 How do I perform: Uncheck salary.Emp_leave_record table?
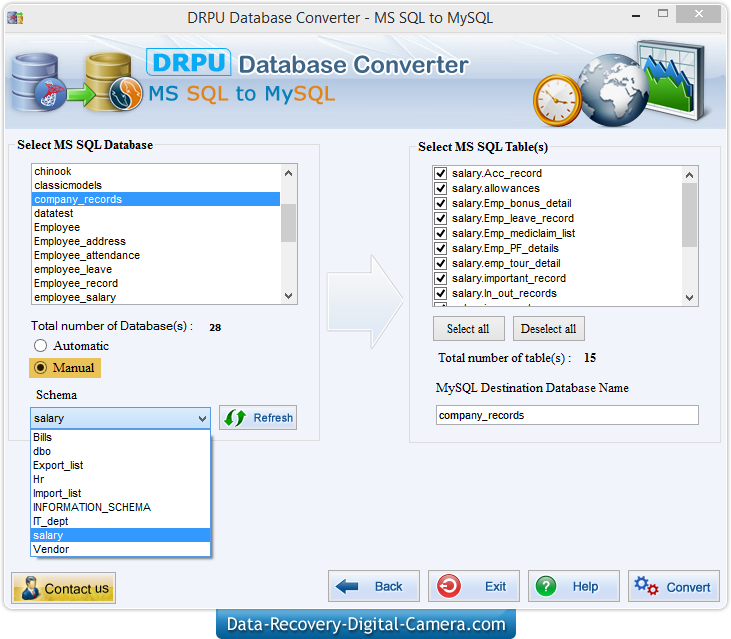[441, 218]
